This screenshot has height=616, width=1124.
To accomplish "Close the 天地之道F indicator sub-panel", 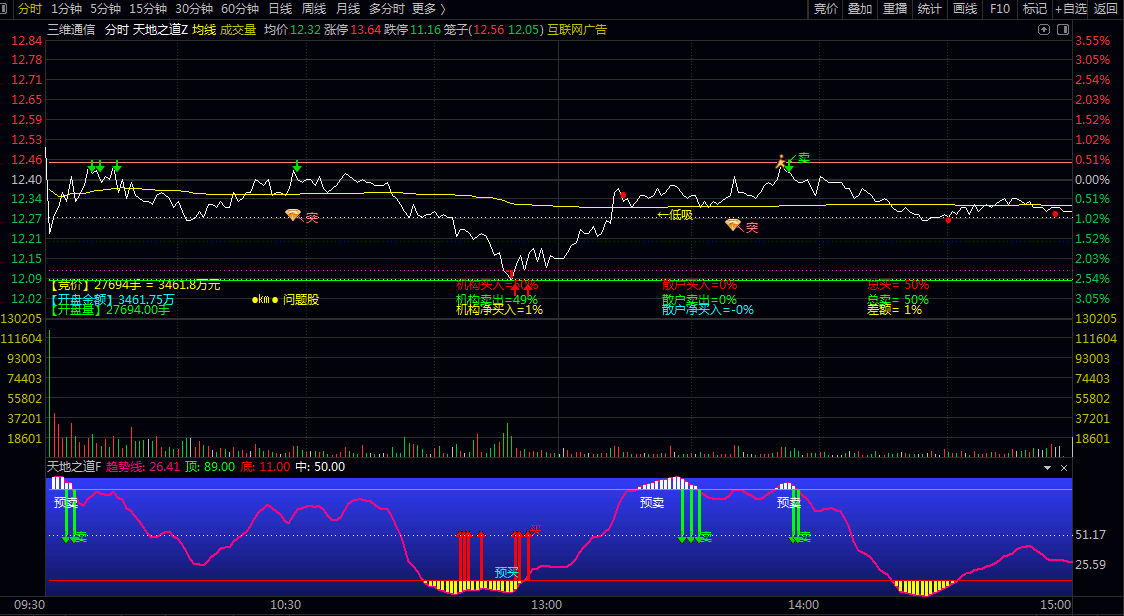I will point(1064,468).
